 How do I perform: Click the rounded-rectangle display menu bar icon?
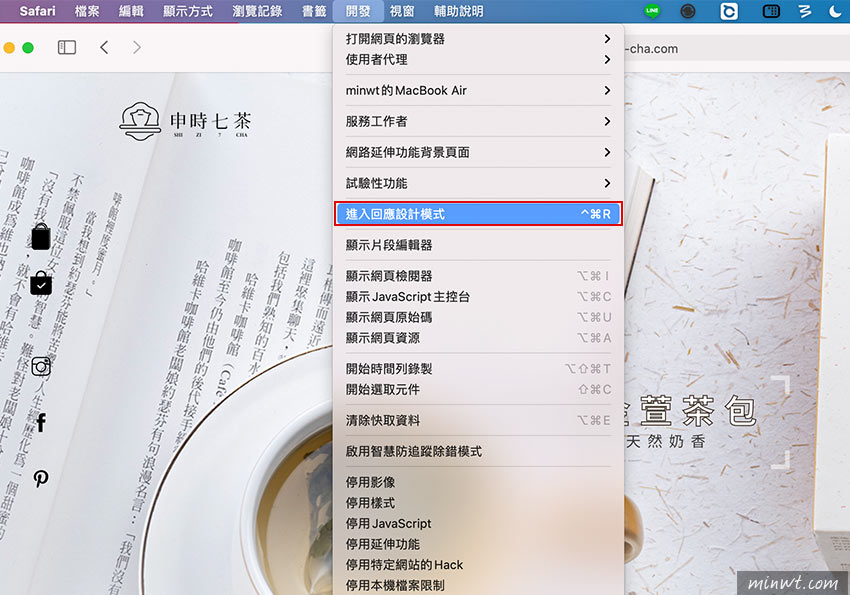pos(771,11)
